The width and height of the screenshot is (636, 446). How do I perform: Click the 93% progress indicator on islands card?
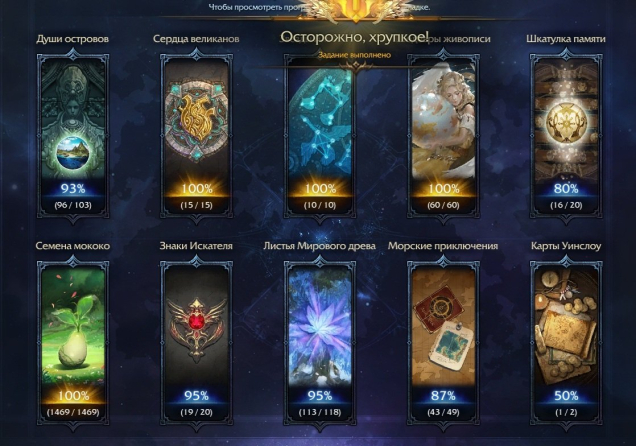click(73, 189)
